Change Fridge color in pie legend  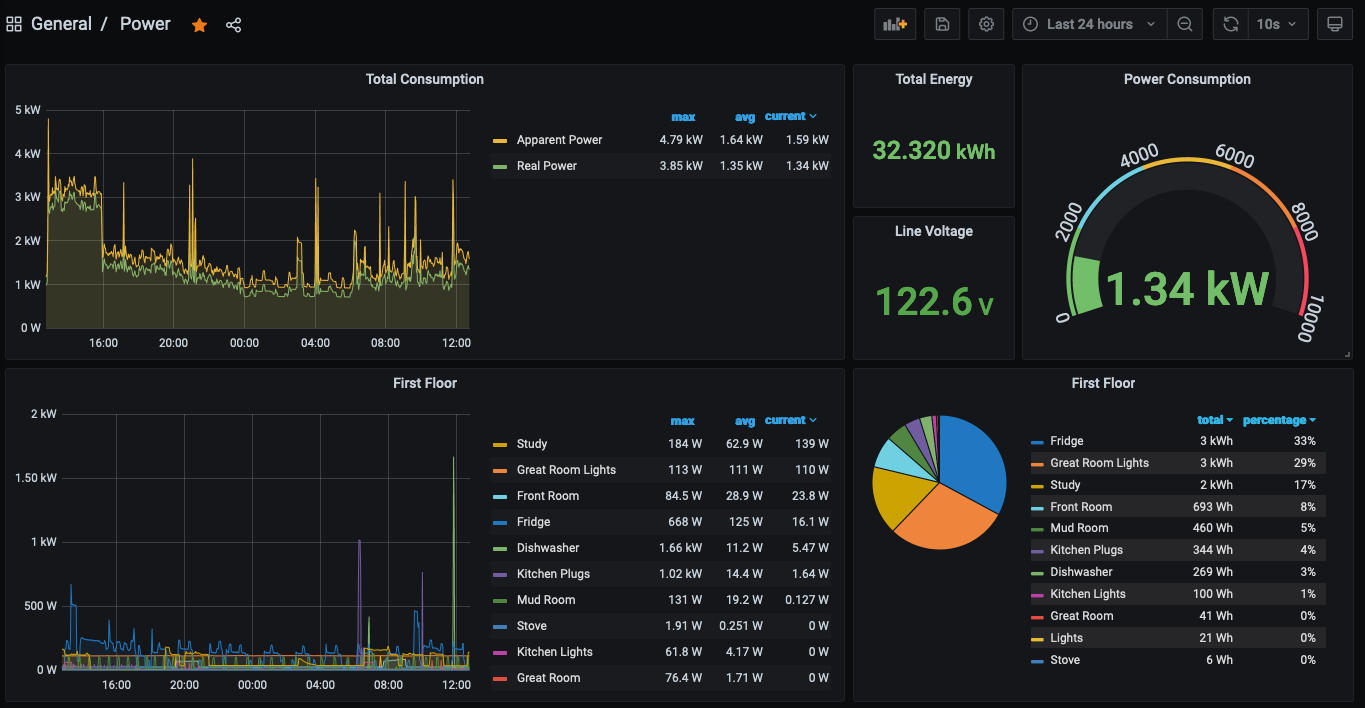[x=1038, y=441]
